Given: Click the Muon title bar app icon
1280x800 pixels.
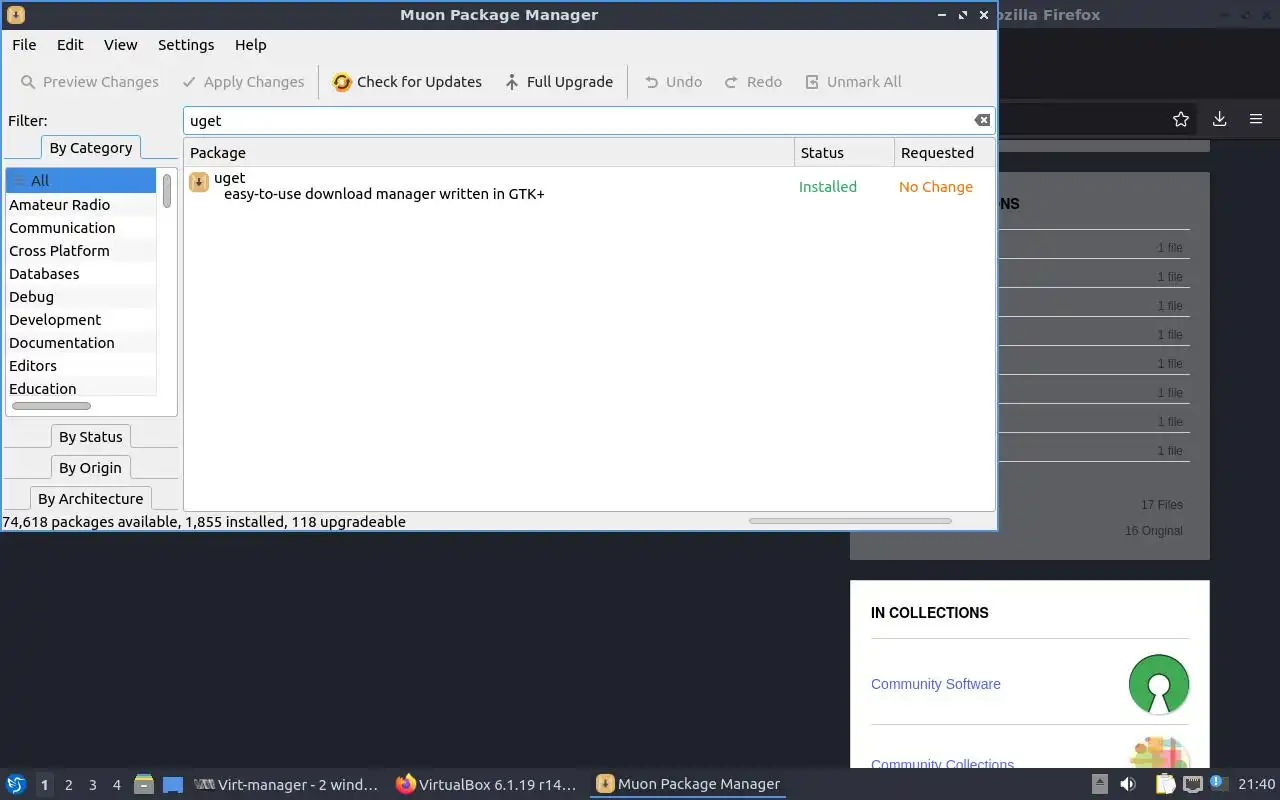Looking at the screenshot, I should point(15,15).
